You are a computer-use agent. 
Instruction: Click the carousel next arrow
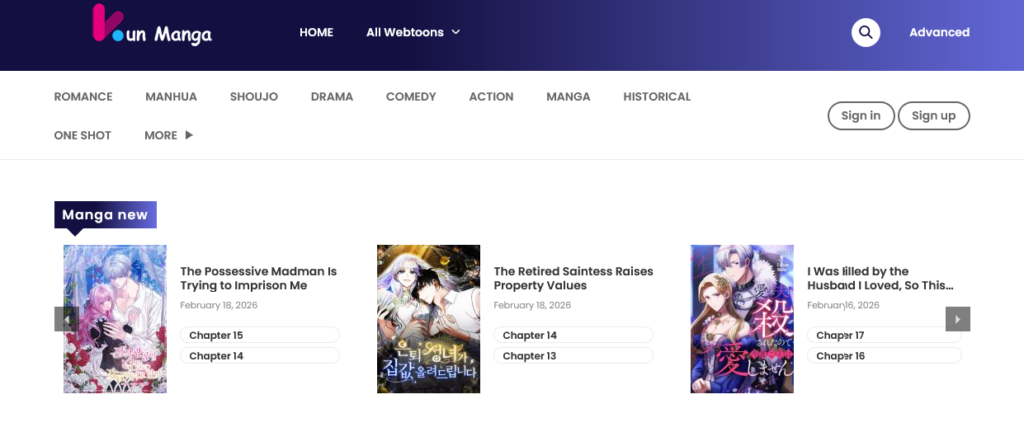957,319
